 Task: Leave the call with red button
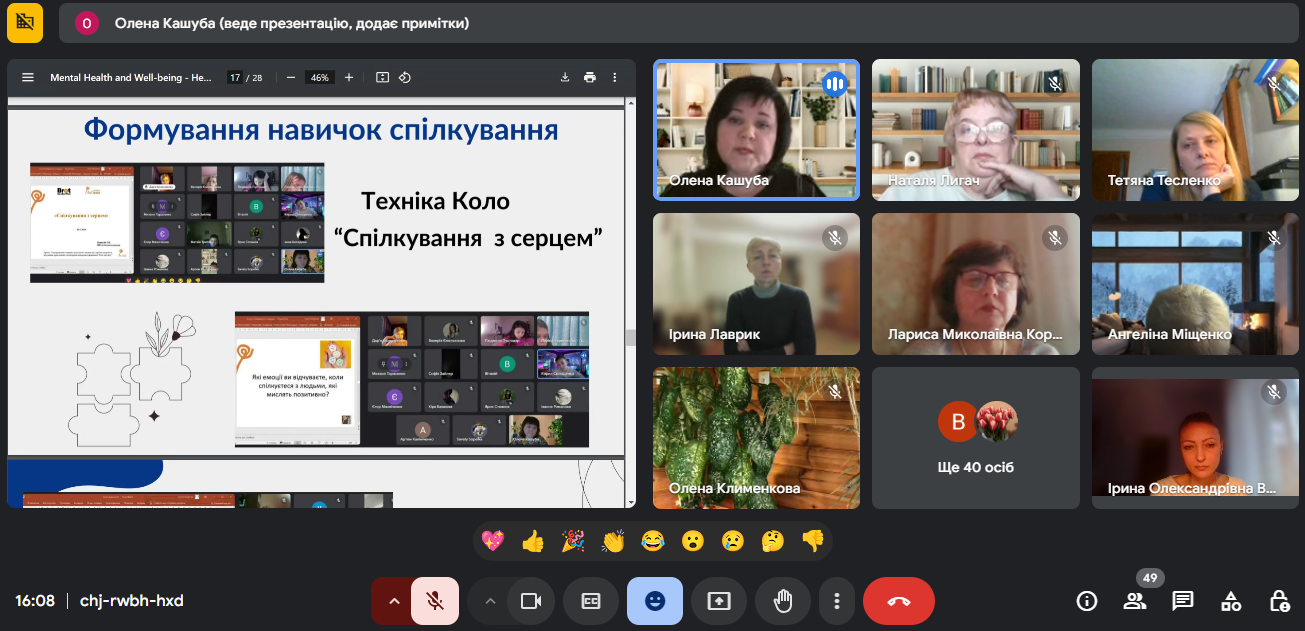pyautogui.click(x=898, y=601)
